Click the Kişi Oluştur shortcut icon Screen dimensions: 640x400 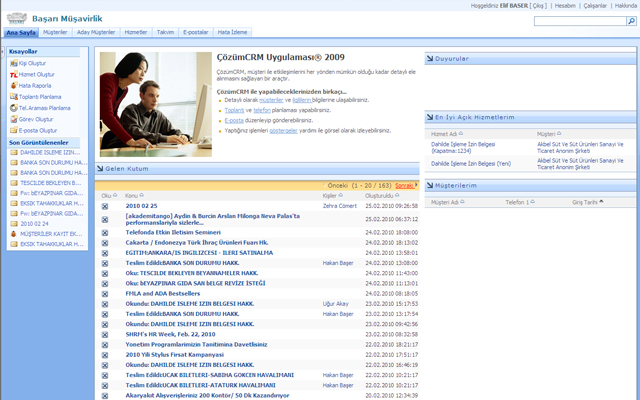(x=13, y=63)
